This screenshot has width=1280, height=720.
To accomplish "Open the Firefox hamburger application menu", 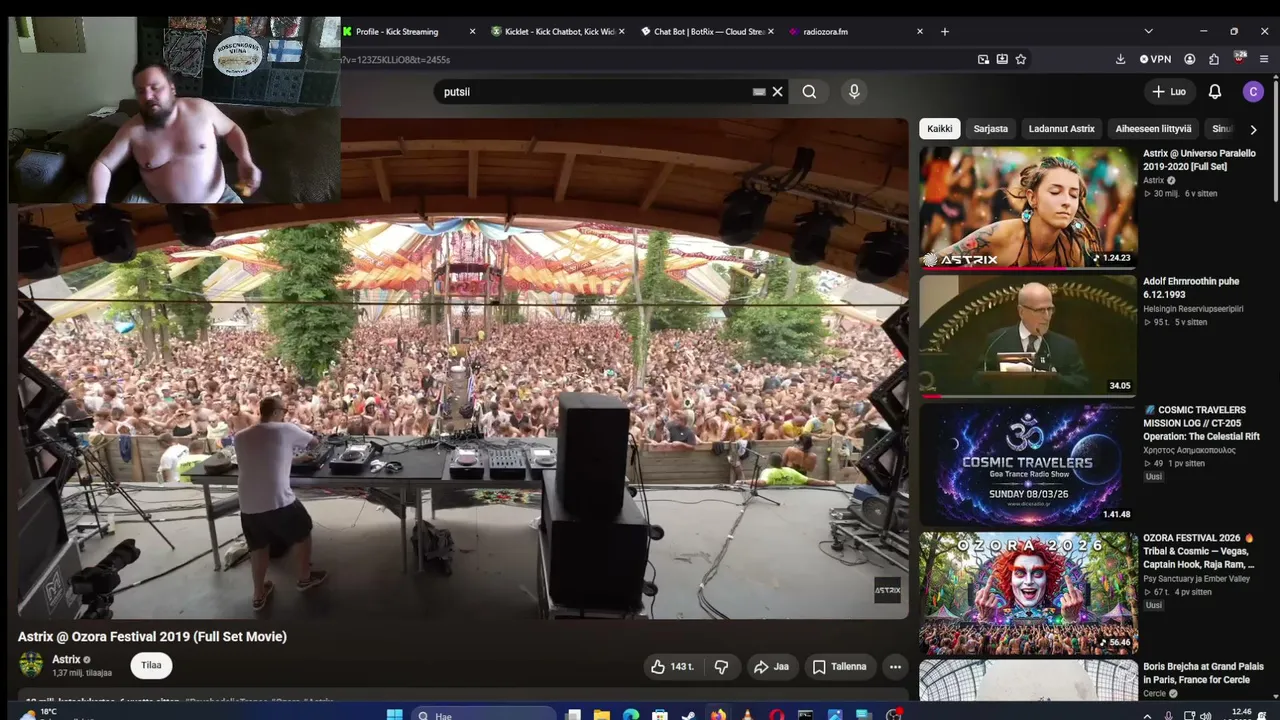I will [1264, 59].
